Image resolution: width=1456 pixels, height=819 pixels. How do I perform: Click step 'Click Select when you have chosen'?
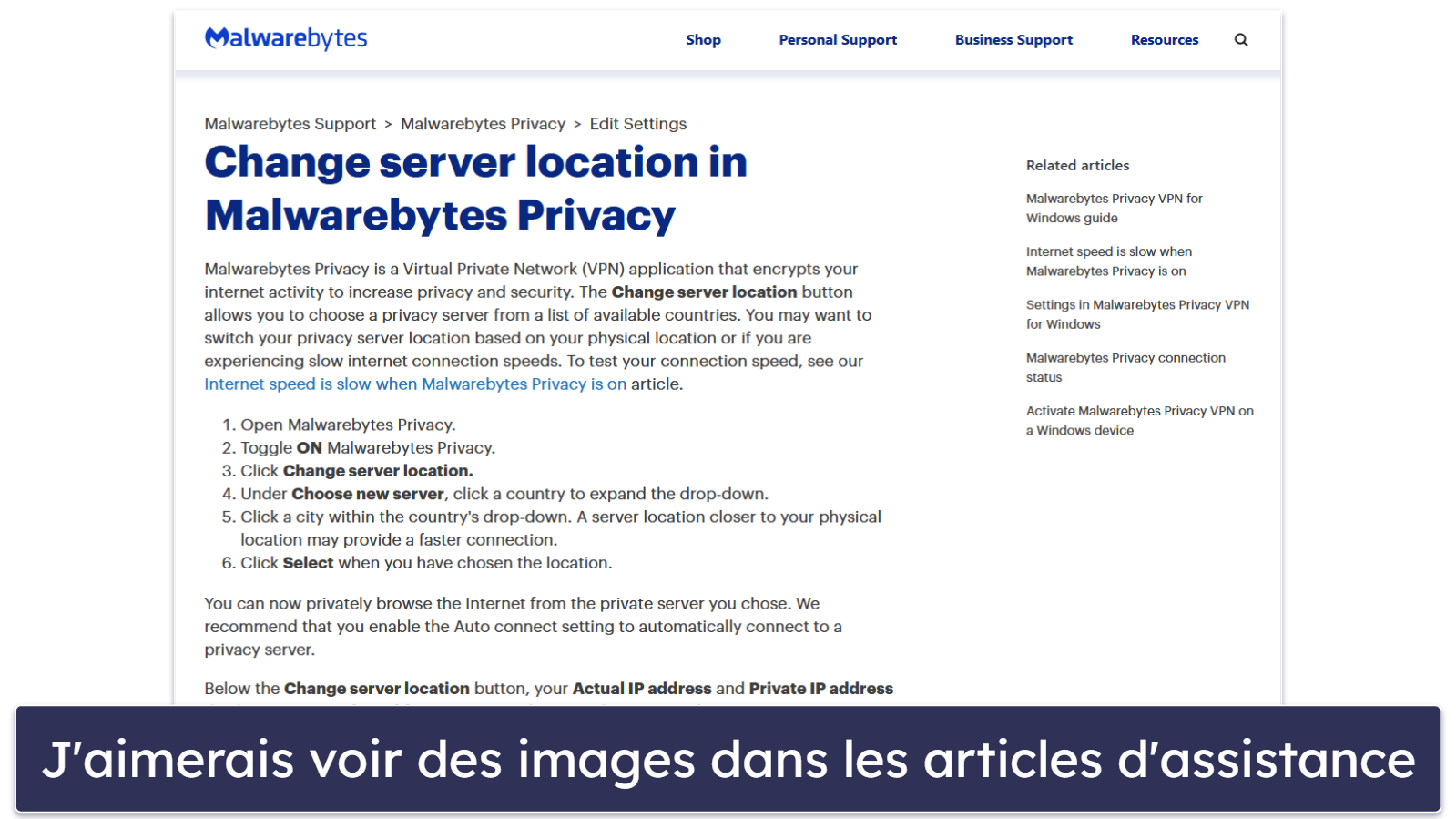pyautogui.click(x=426, y=563)
